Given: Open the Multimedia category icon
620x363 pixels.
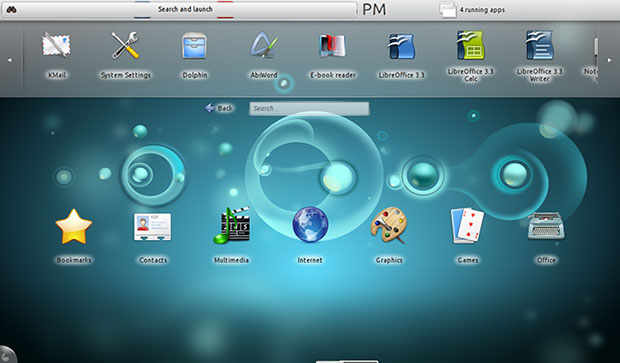Looking at the screenshot, I should 231,225.
